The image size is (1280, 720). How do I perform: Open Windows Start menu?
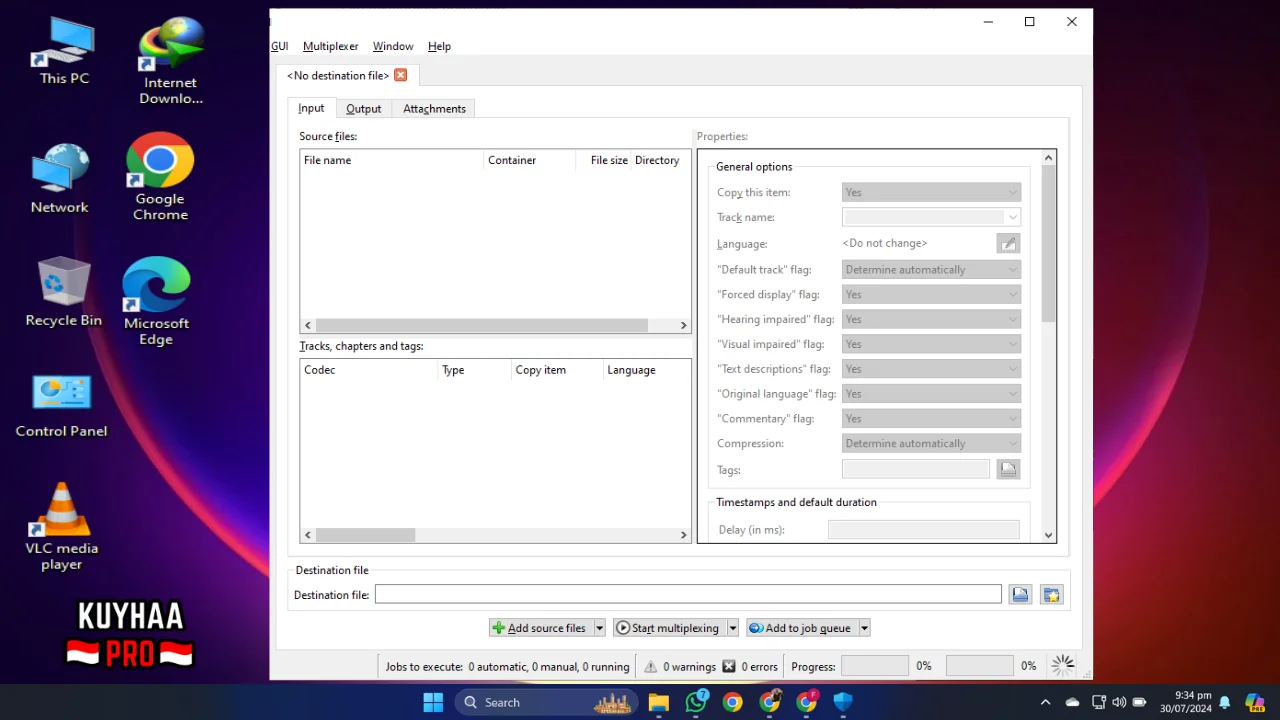433,702
